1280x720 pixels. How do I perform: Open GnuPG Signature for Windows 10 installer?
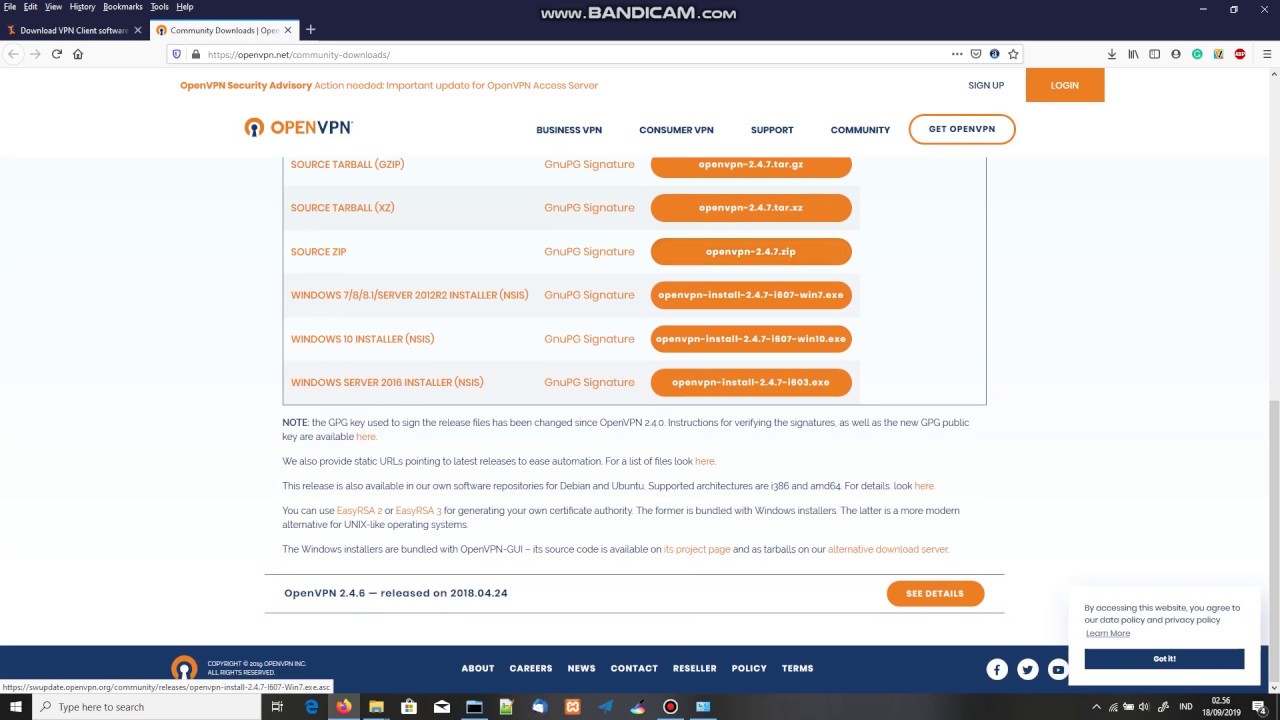click(x=589, y=339)
